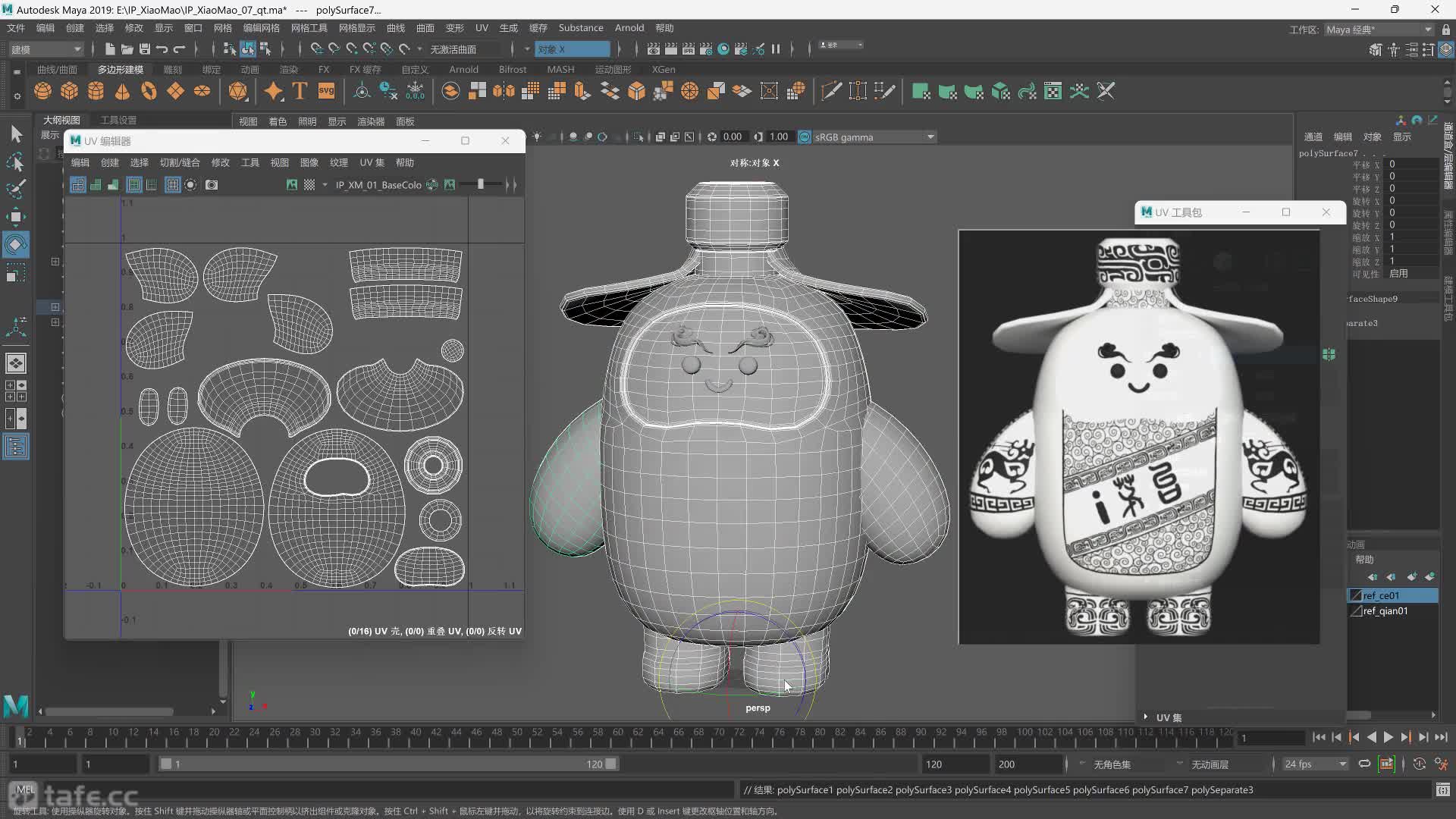Toggle the Channel Box panel icon
This screenshot has width=1456, height=819.
coord(1446,49)
